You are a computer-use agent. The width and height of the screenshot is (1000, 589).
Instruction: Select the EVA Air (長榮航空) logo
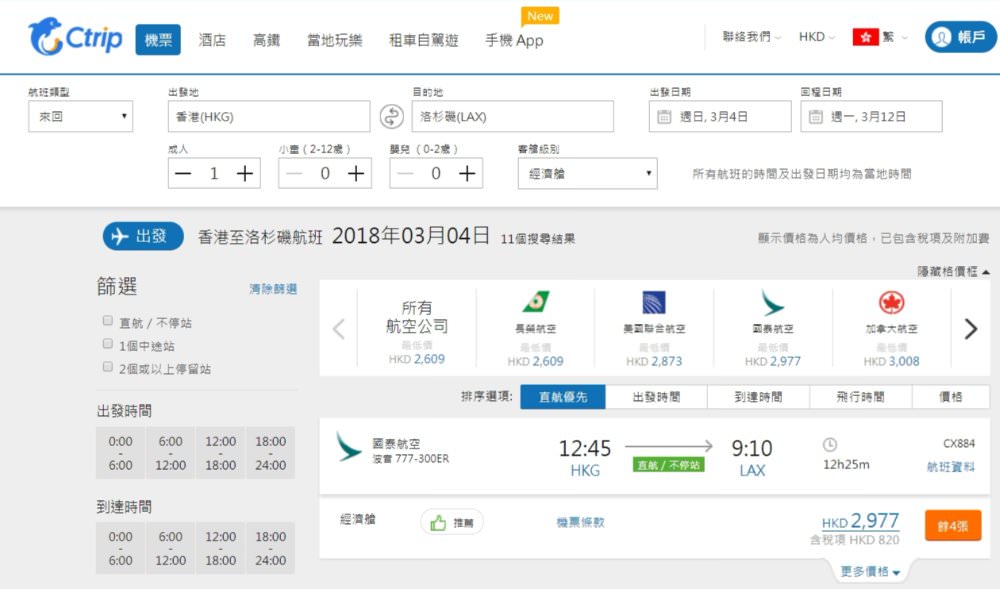(535, 303)
